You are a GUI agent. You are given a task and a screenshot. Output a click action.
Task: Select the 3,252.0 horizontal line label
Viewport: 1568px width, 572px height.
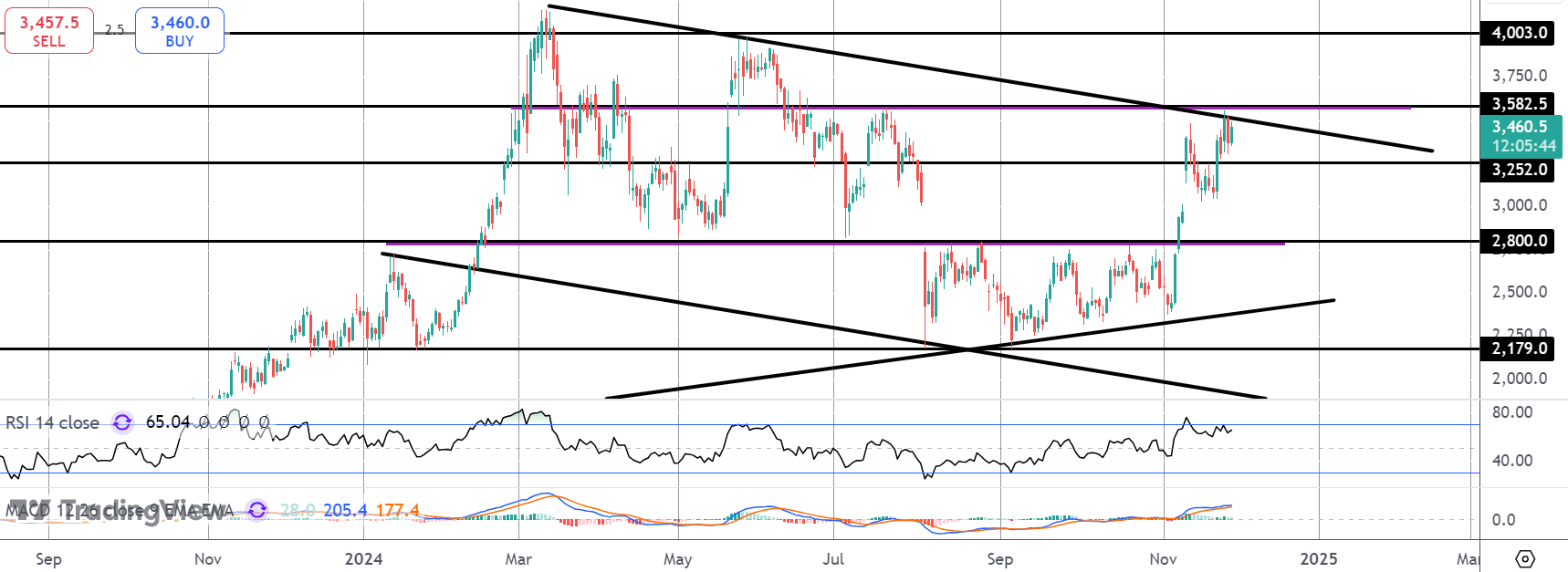[x=1520, y=170]
